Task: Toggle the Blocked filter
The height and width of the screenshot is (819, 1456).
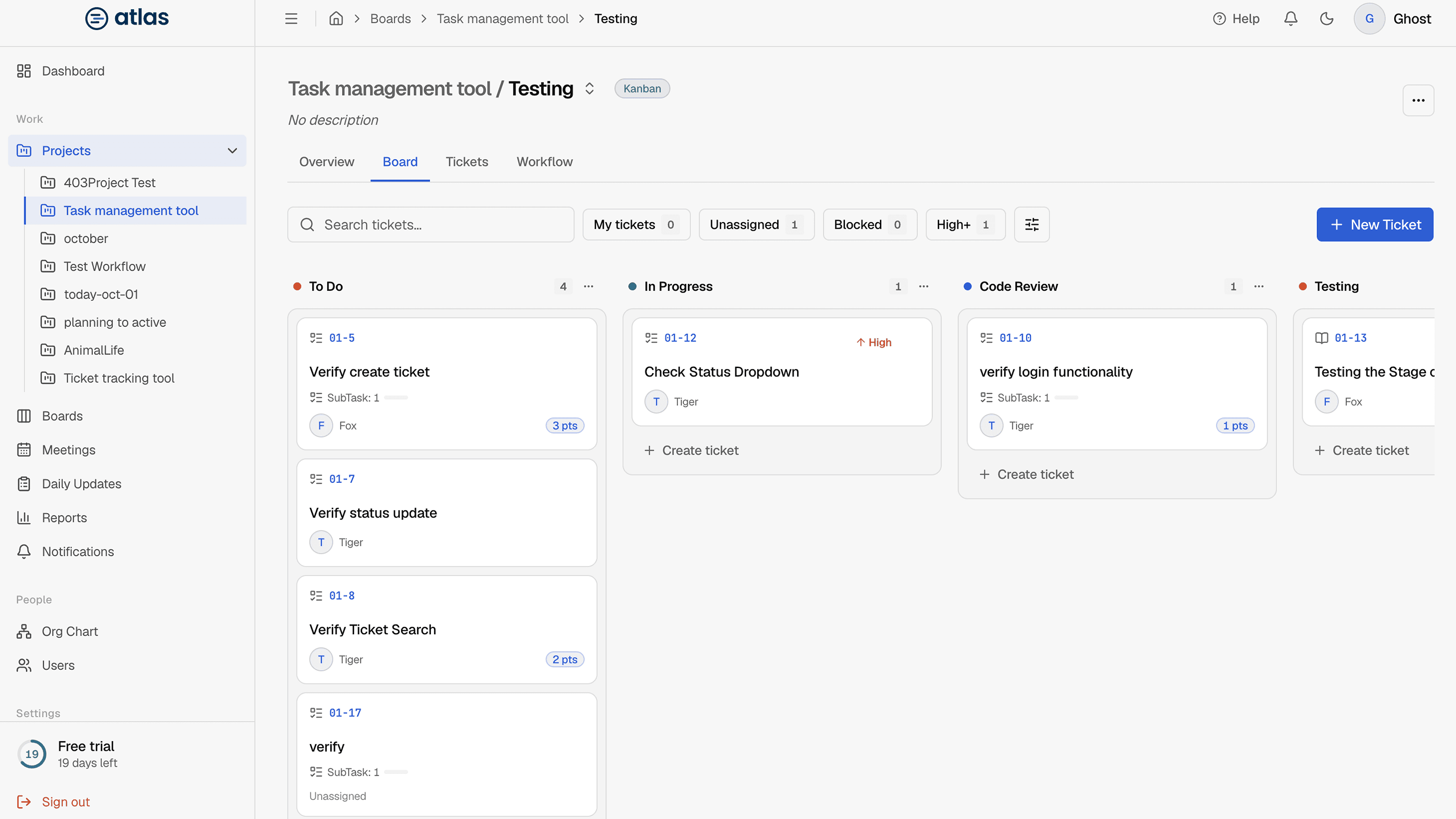Action: pos(870,224)
